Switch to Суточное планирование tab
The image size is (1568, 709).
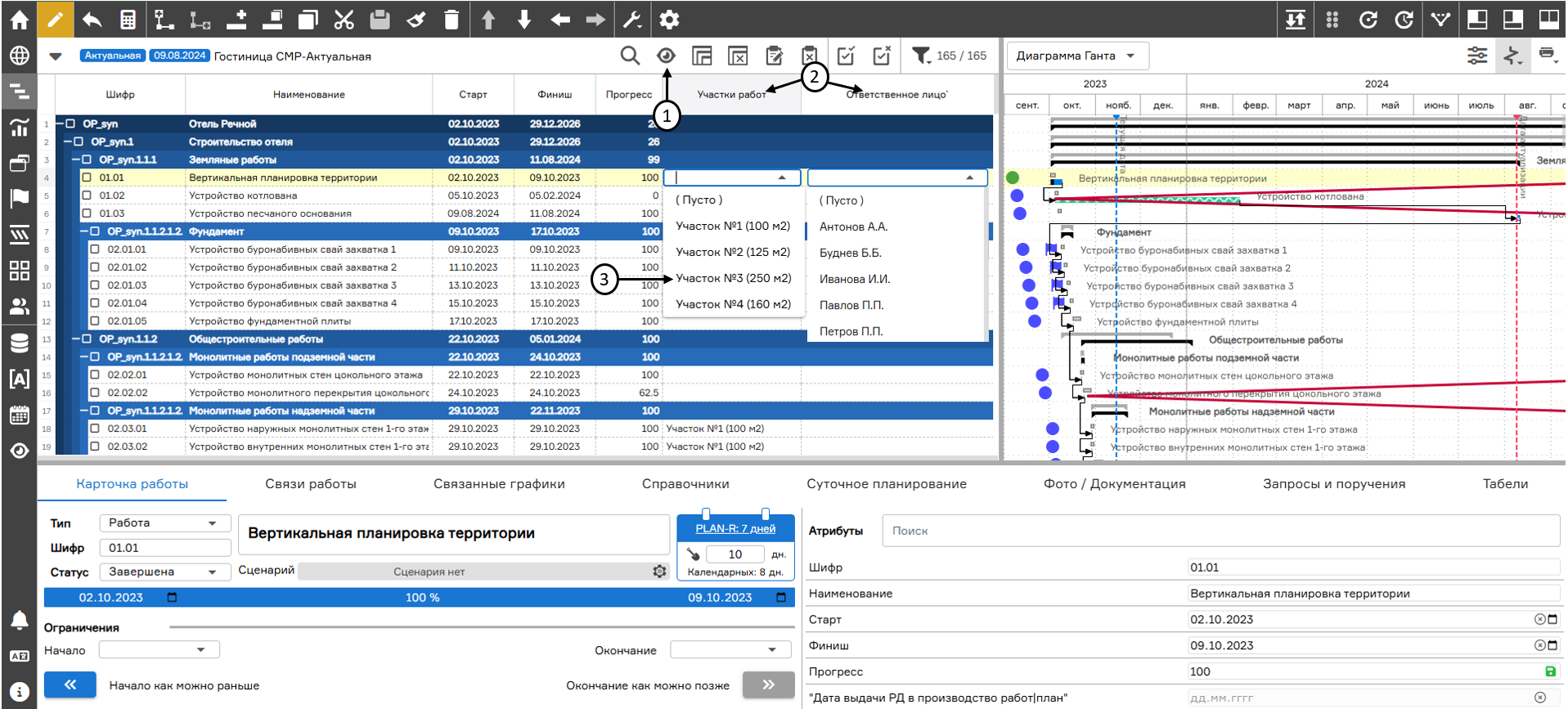point(887,484)
